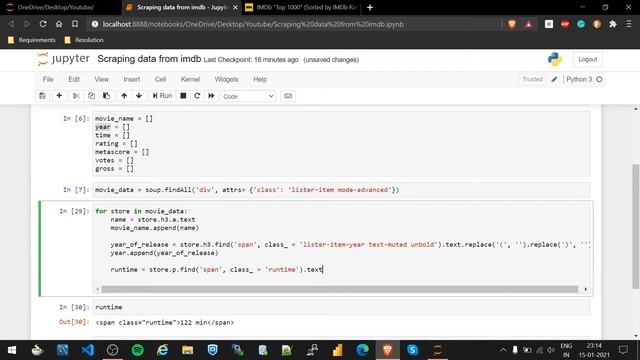The width and height of the screenshot is (640, 360).
Task: Click the runtime line in the for loop cell
Action: 217,269
